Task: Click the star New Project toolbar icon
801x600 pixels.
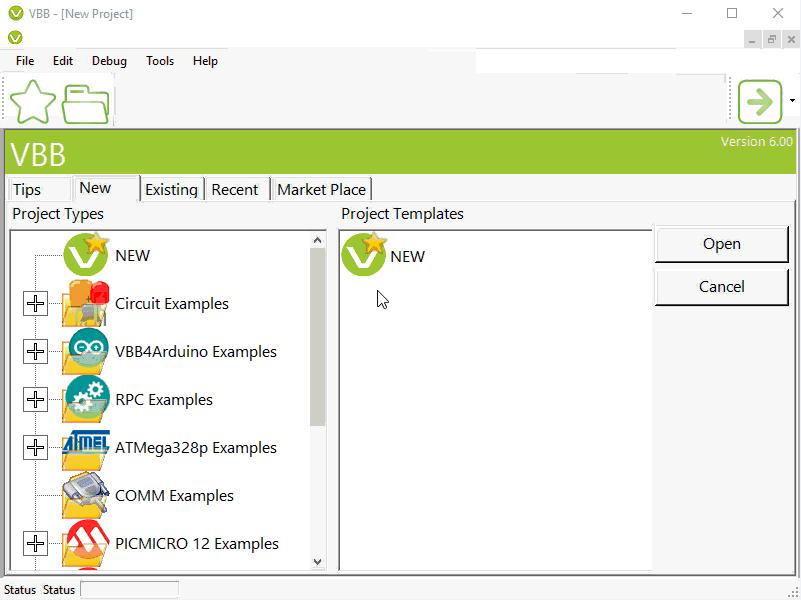Action: 33,102
